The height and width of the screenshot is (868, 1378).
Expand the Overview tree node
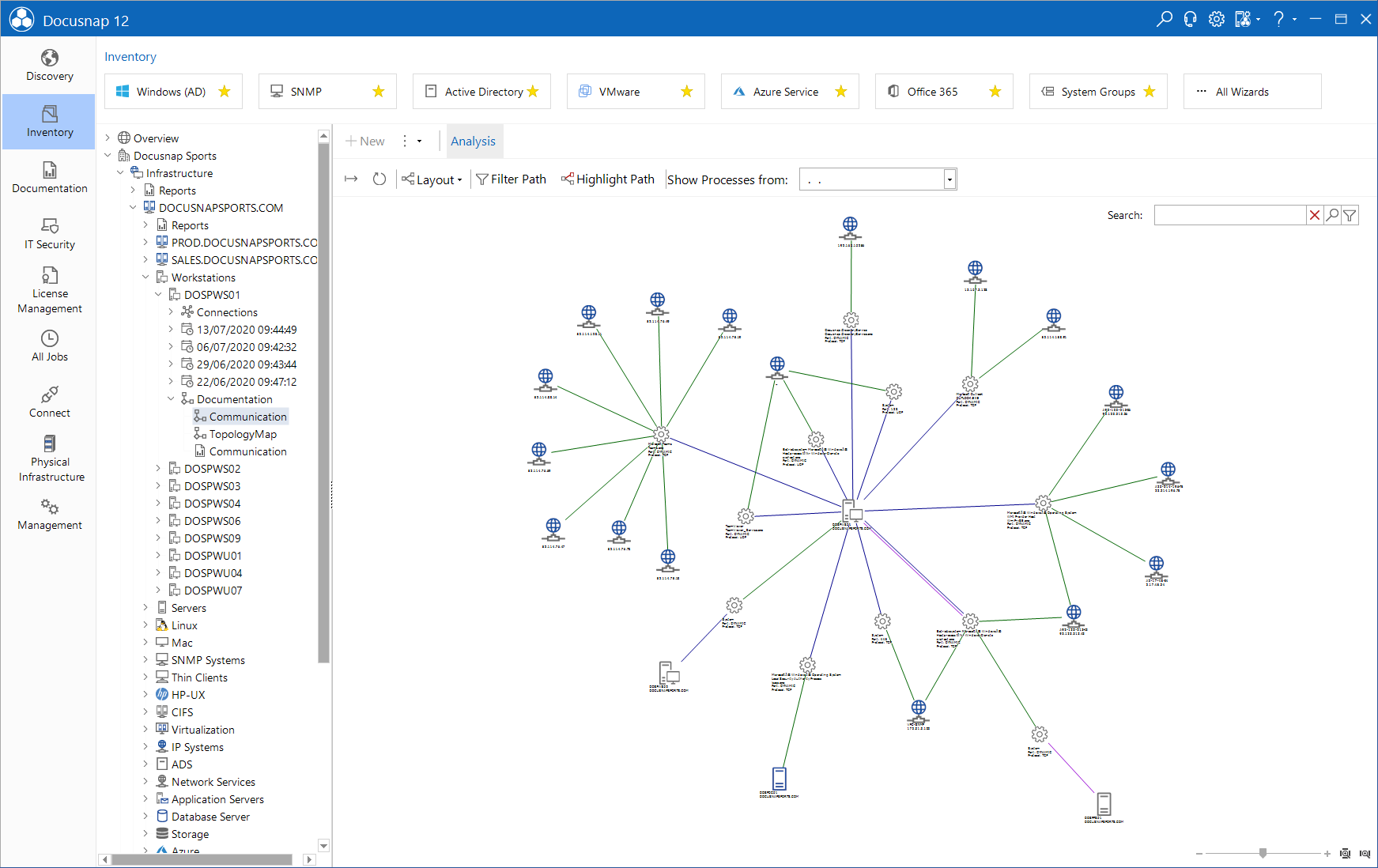(108, 138)
